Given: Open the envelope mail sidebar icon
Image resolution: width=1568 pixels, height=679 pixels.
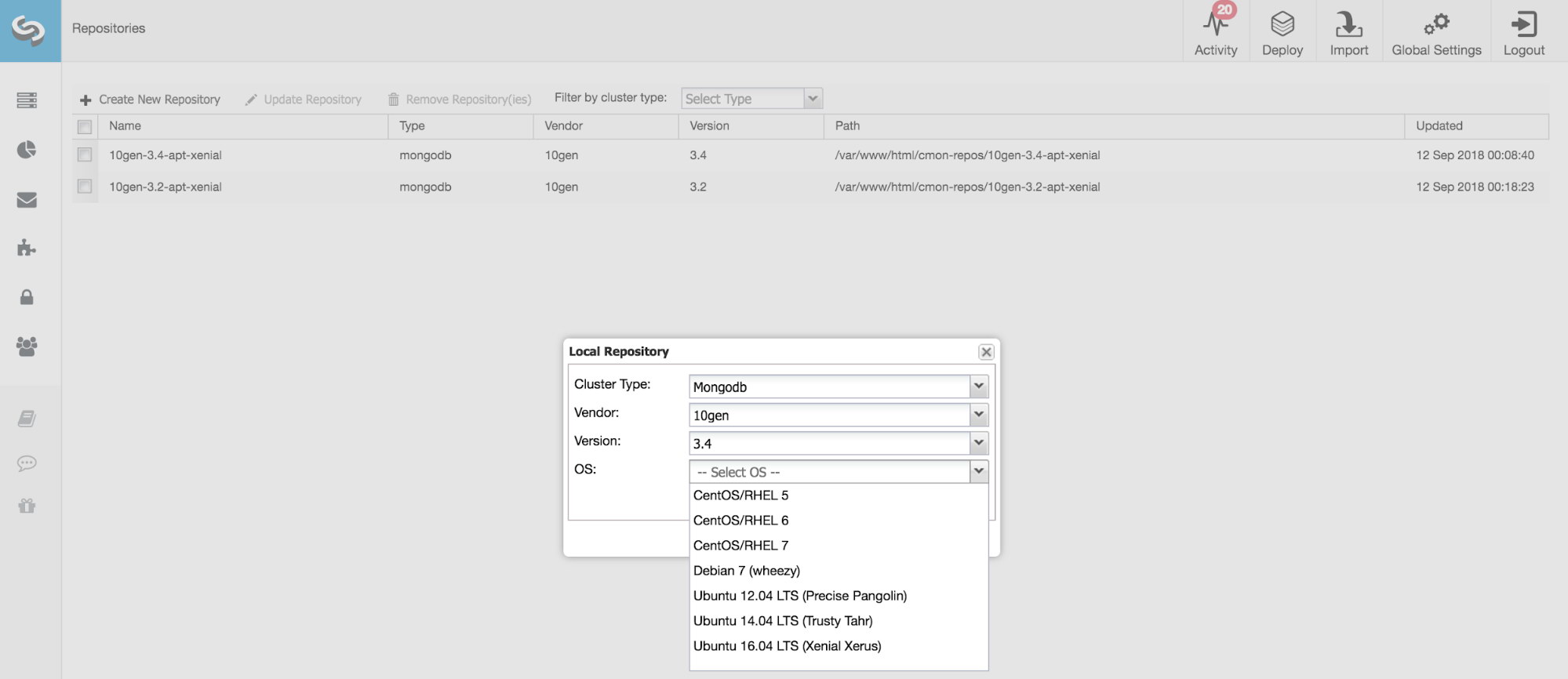Looking at the screenshot, I should click(x=27, y=200).
